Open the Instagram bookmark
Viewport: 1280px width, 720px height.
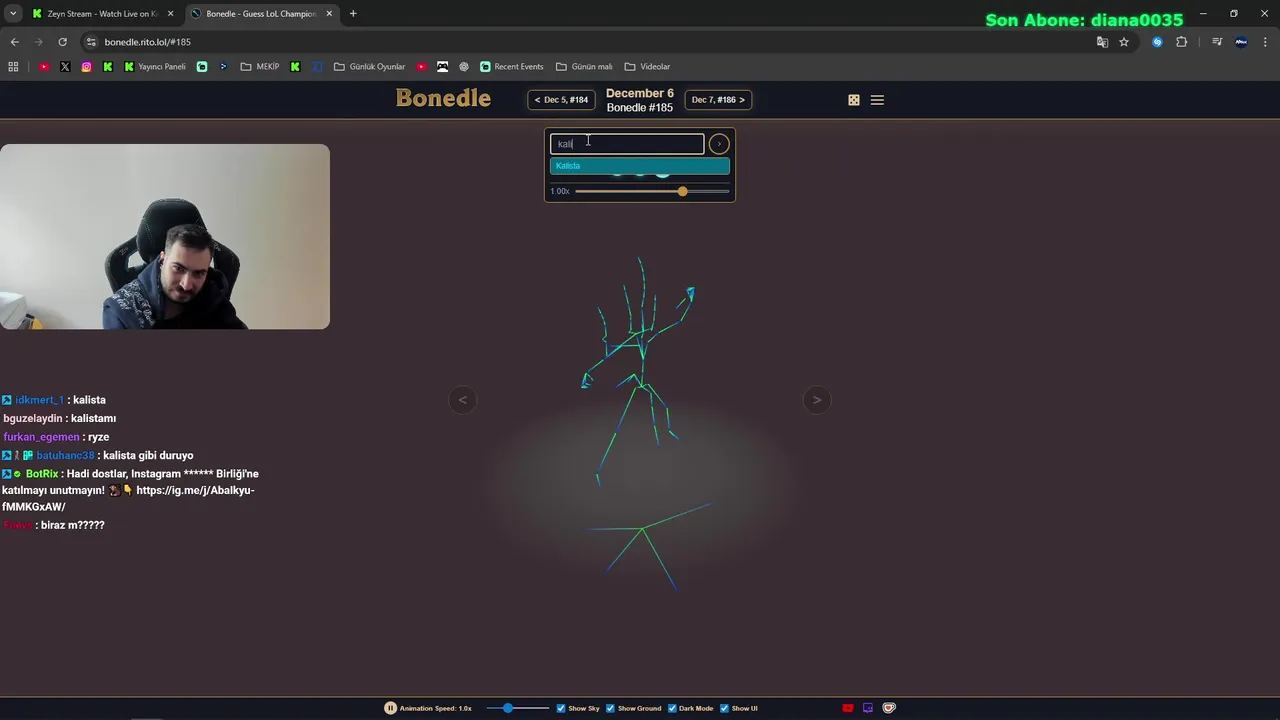point(87,67)
